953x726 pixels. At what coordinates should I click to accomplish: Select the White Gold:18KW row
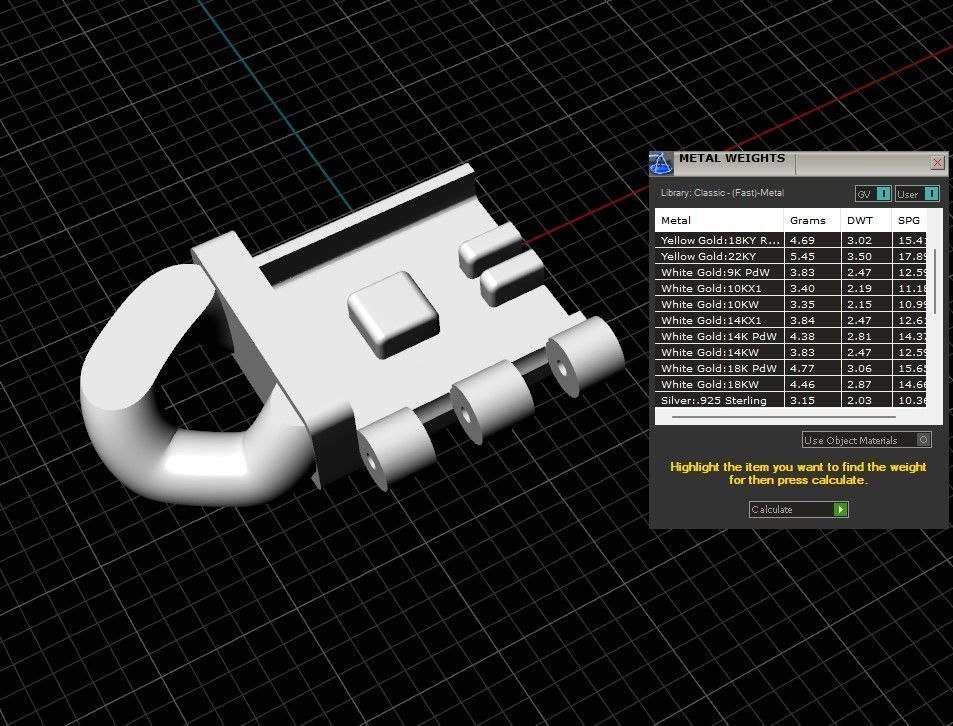[x=790, y=384]
